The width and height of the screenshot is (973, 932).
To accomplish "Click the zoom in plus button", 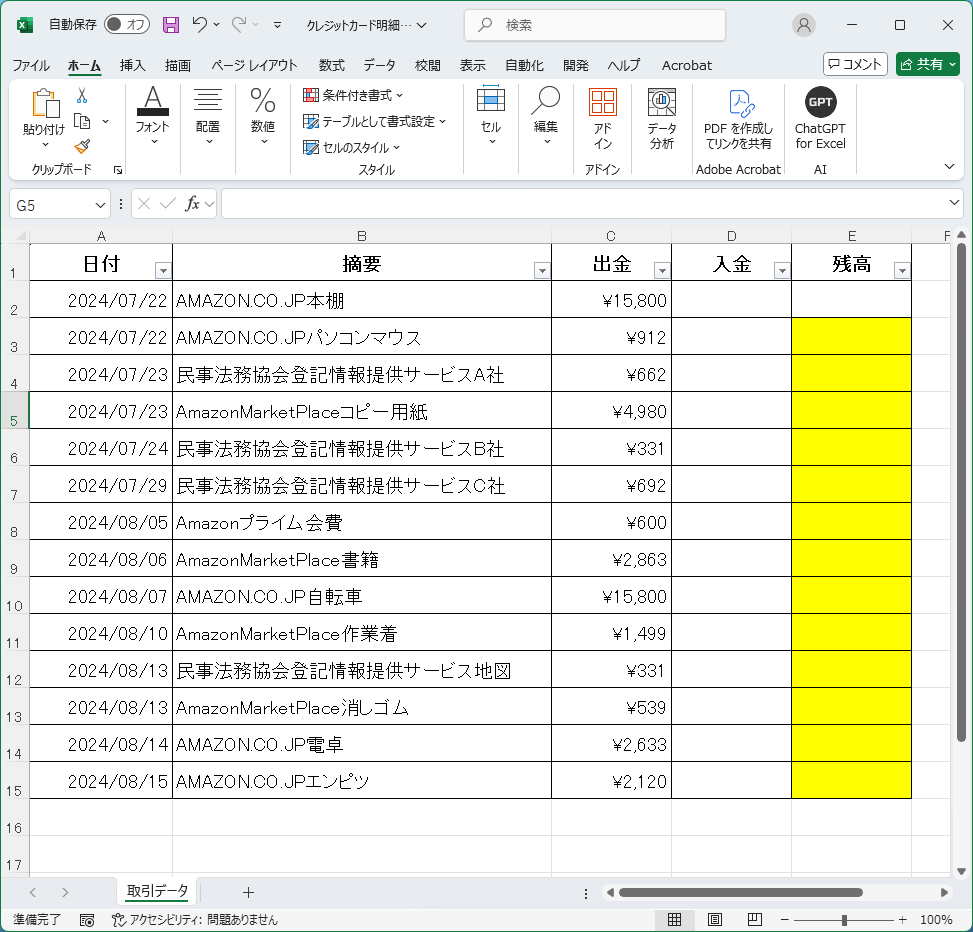I will [902, 920].
